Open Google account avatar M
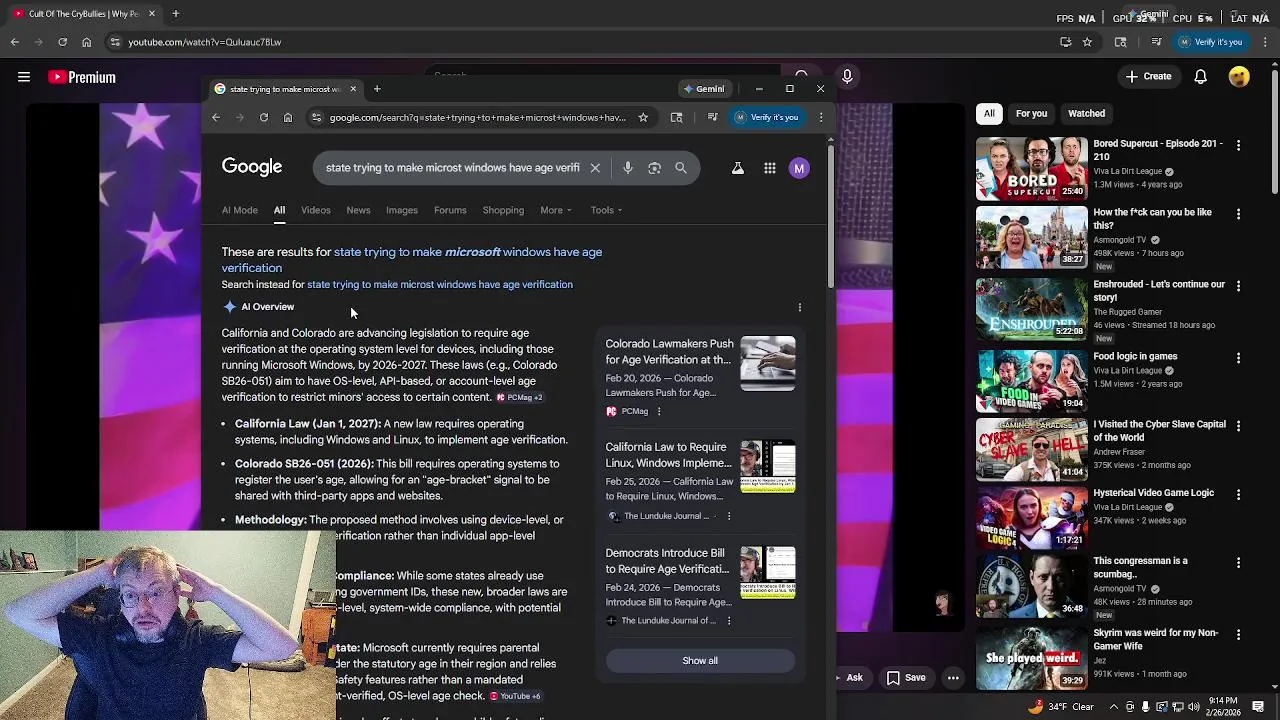The height and width of the screenshot is (720, 1280). coord(799,168)
